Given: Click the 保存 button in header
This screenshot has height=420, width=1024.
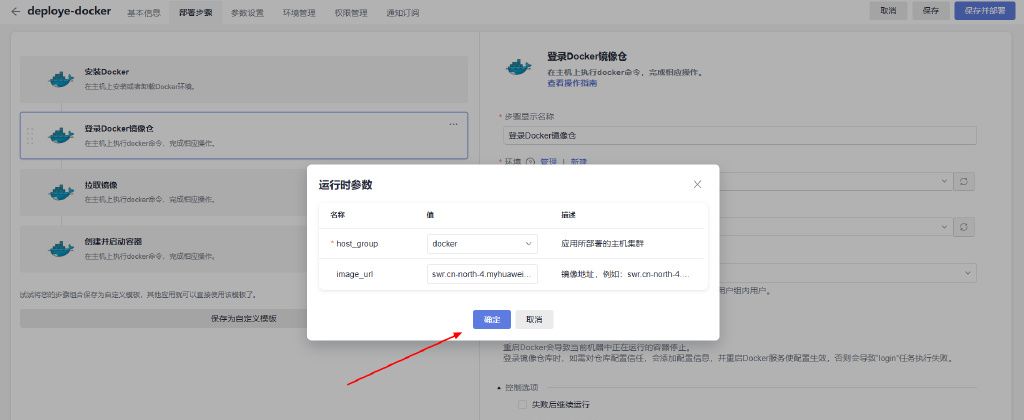Looking at the screenshot, I should 931,10.
